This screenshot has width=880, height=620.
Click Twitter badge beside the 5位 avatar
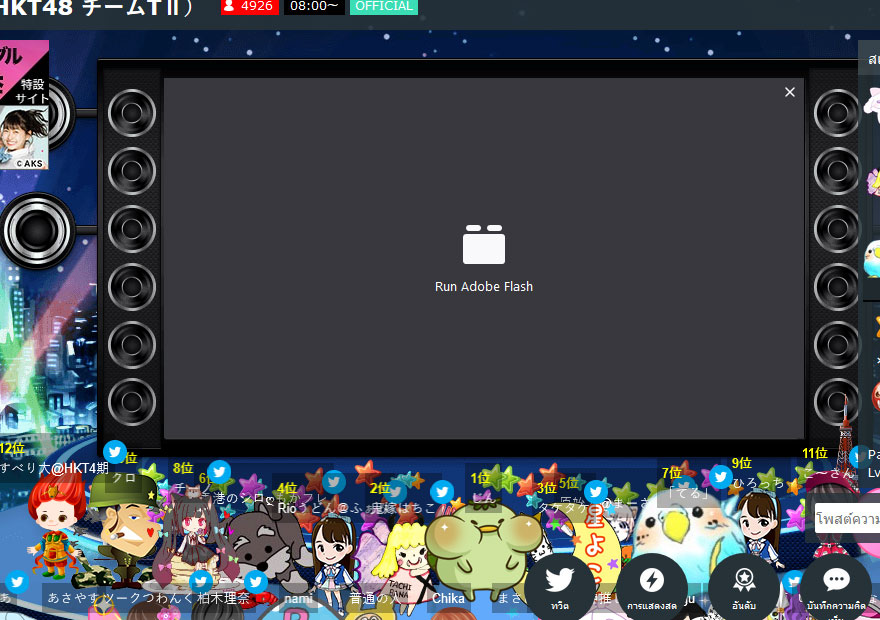[x=595, y=492]
